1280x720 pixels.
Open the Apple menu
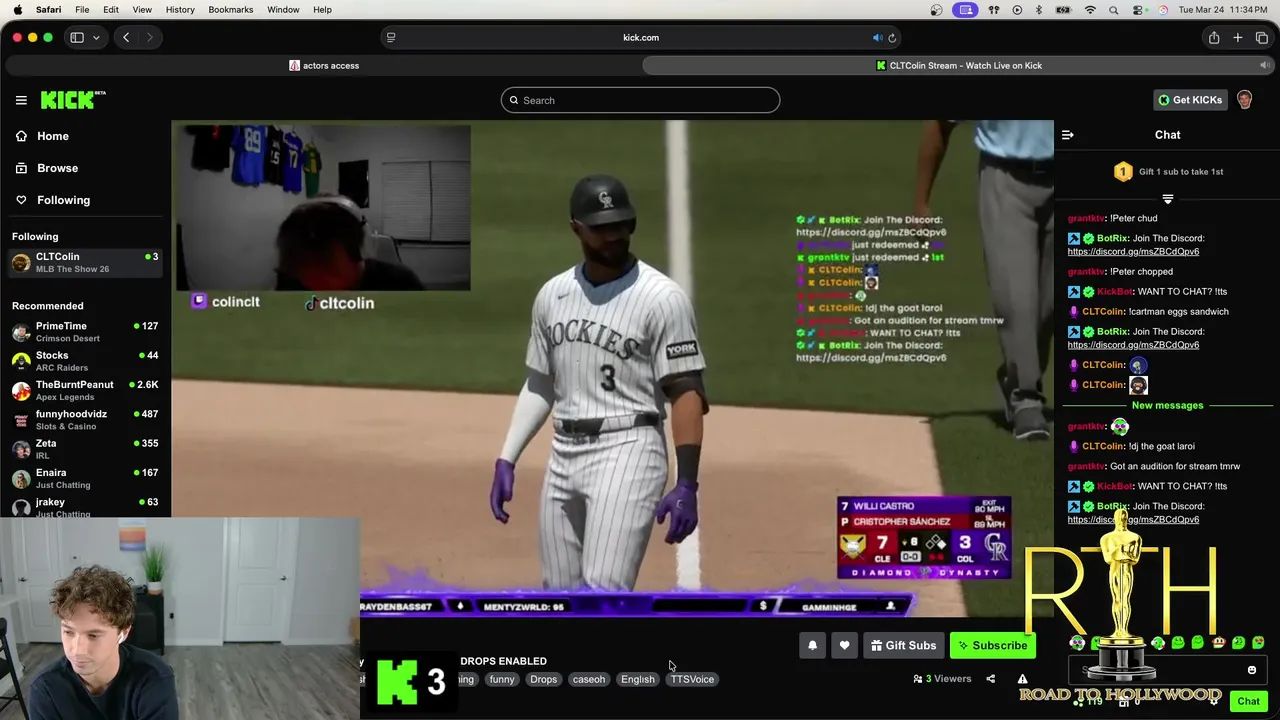(17, 9)
